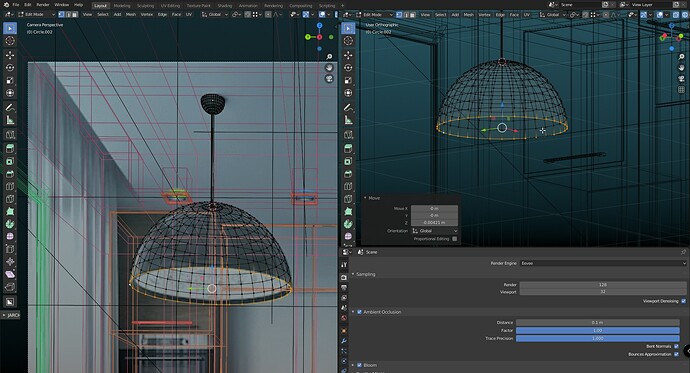Enable Proportional Editing in the Move panel
The image size is (690, 373).
[455, 239]
